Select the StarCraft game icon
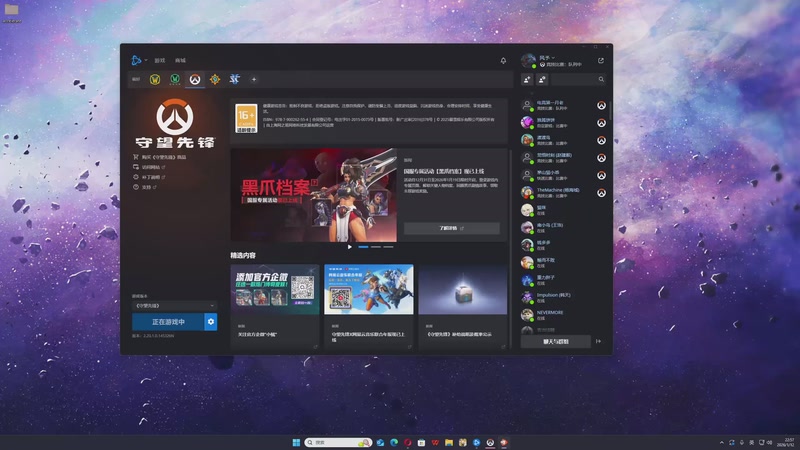 click(x=235, y=79)
